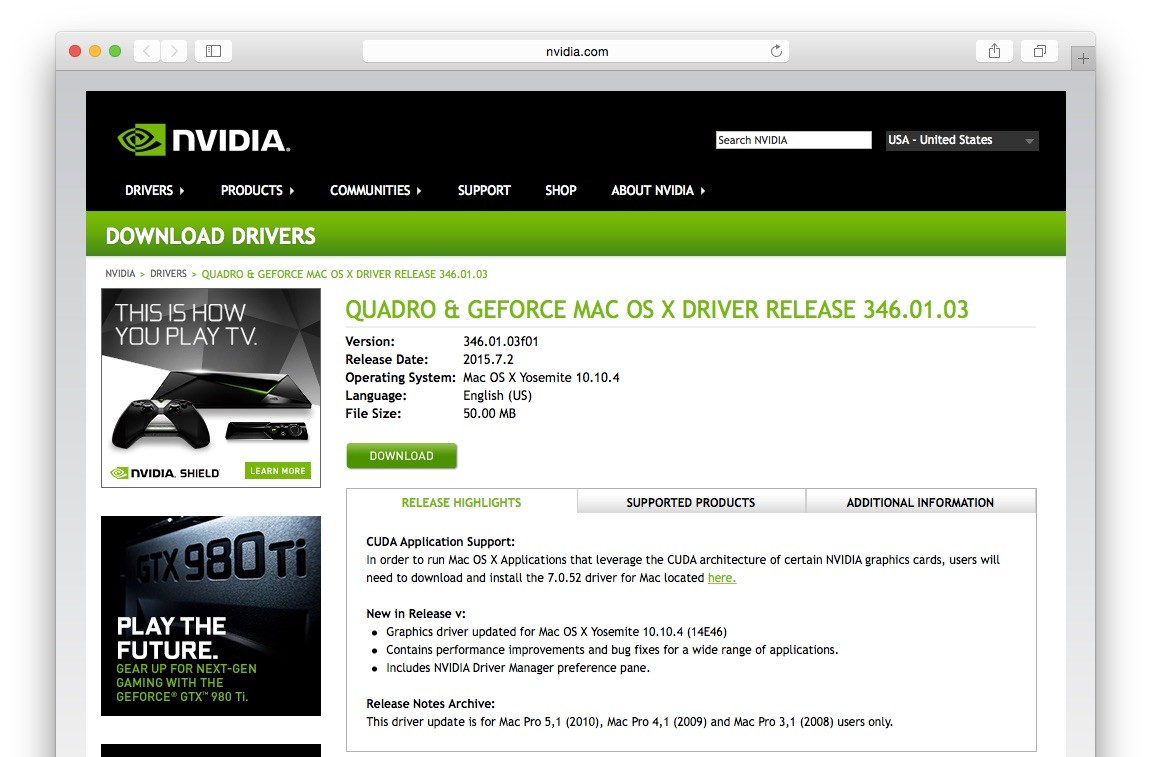Click the DOWNLOAD DRIVERS heading

click(x=211, y=236)
